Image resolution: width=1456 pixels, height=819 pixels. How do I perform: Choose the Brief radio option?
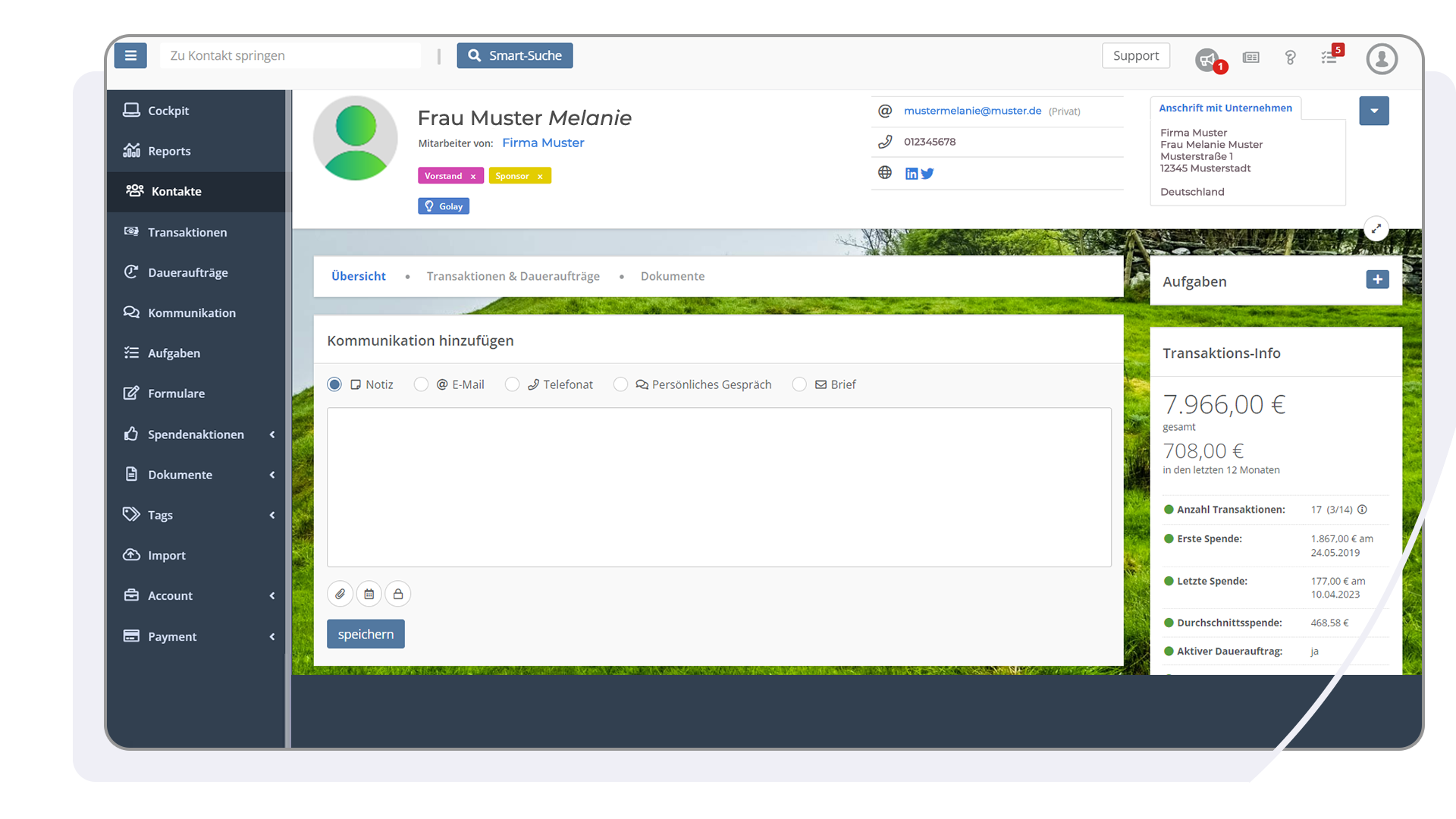pyautogui.click(x=799, y=384)
